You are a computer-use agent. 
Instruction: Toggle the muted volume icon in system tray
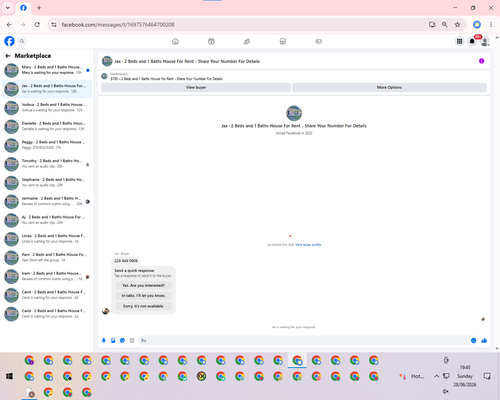click(x=446, y=391)
